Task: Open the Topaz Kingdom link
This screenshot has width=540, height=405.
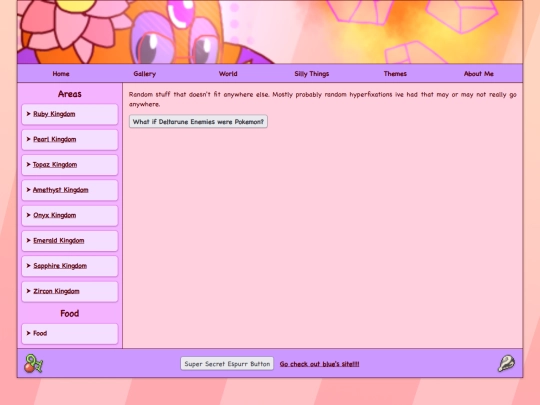Action: pos(55,165)
